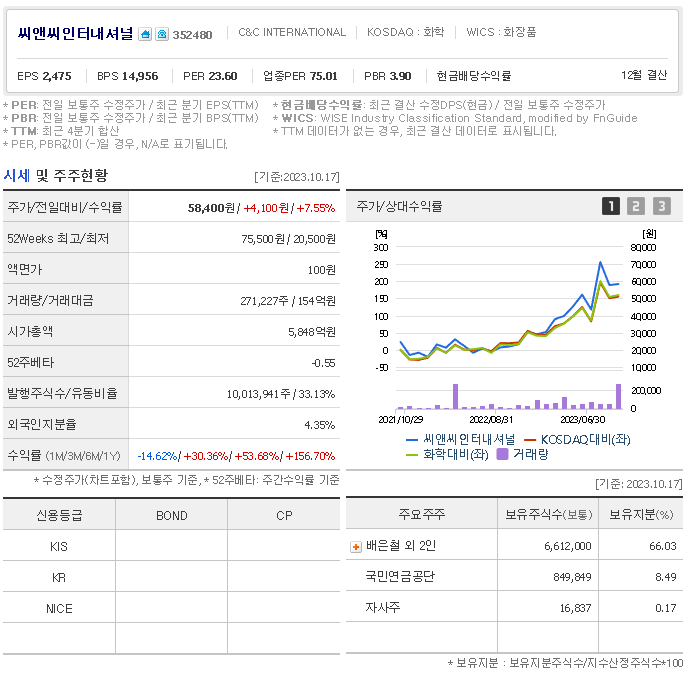691x677 pixels.
Task: Click the 시가총액 value 5,848억원
Action: coord(312,332)
